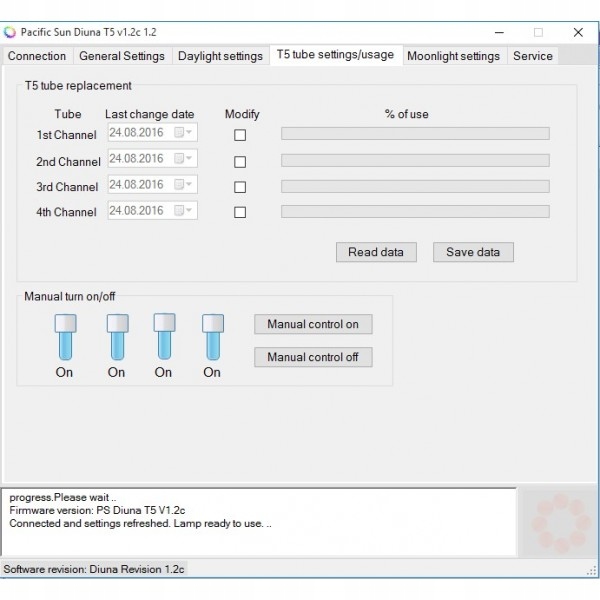Viewport: 600px width, 600px height.
Task: Open the Moonlight settings tab
Action: (x=453, y=56)
